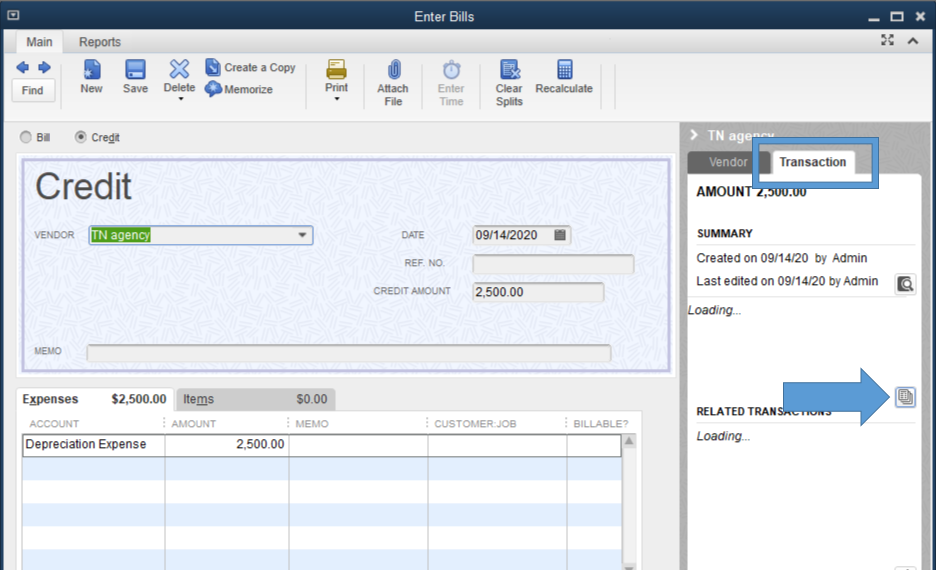
Task: Click the Account column header
Action: click(x=54, y=424)
